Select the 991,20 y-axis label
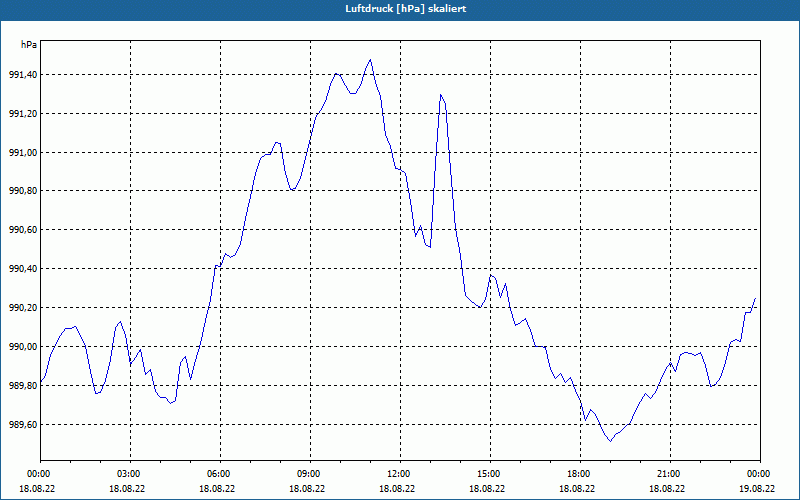The image size is (800, 500). pos(23,113)
